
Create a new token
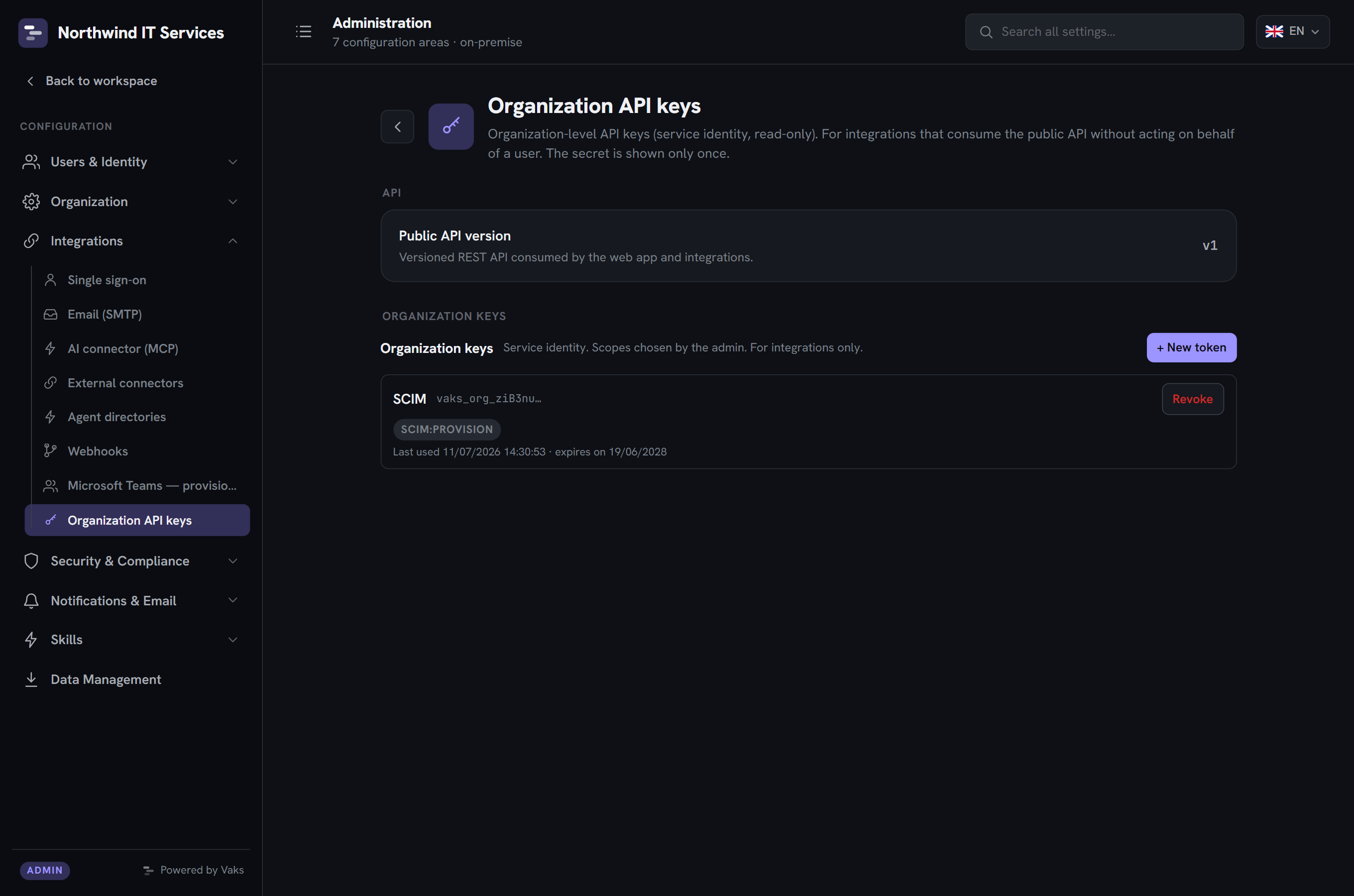pyautogui.click(x=1191, y=347)
